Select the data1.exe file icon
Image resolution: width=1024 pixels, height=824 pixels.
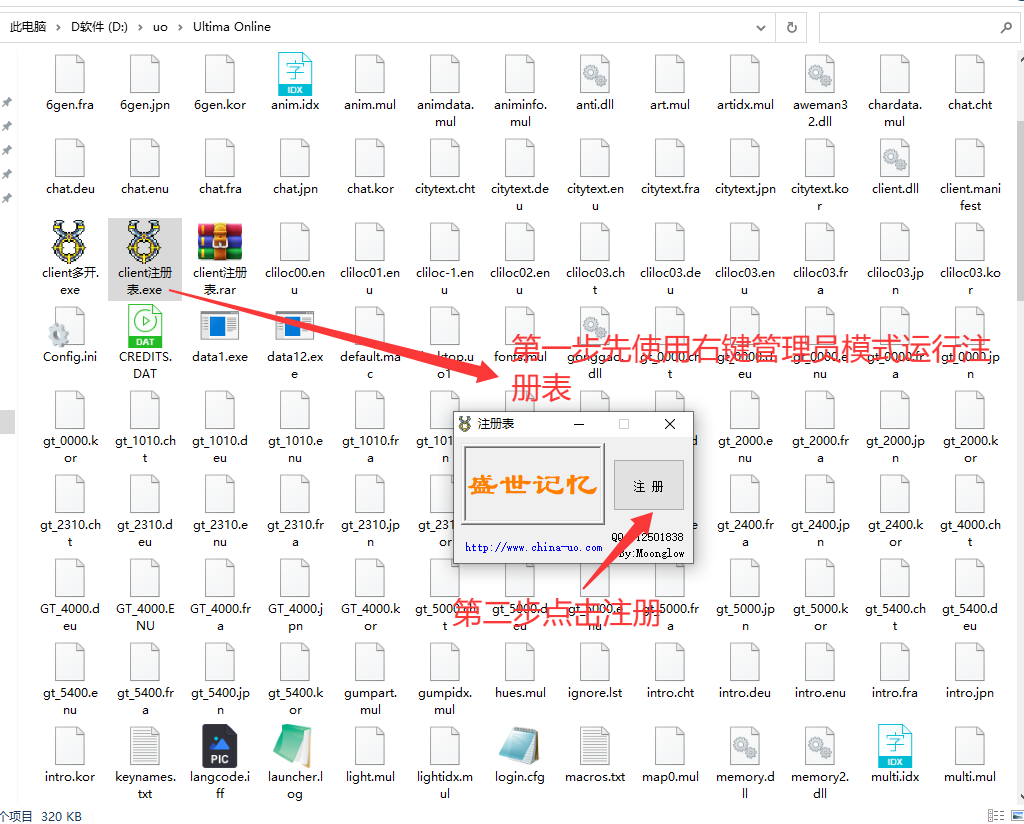(x=220, y=325)
